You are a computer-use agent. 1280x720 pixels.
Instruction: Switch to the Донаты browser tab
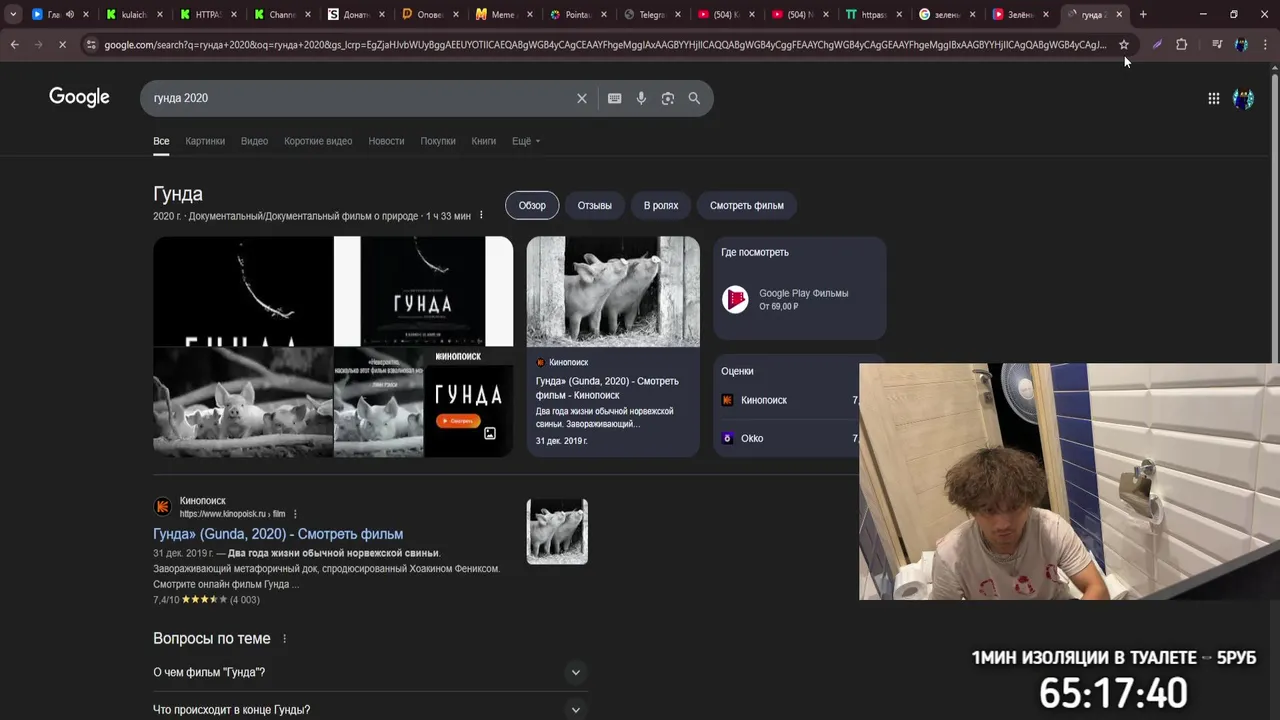[355, 14]
